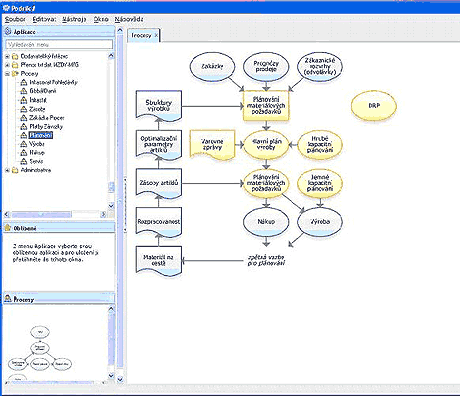Click the Procesy panel icon at bottom left
460x396 pixels.
click(x=8, y=299)
